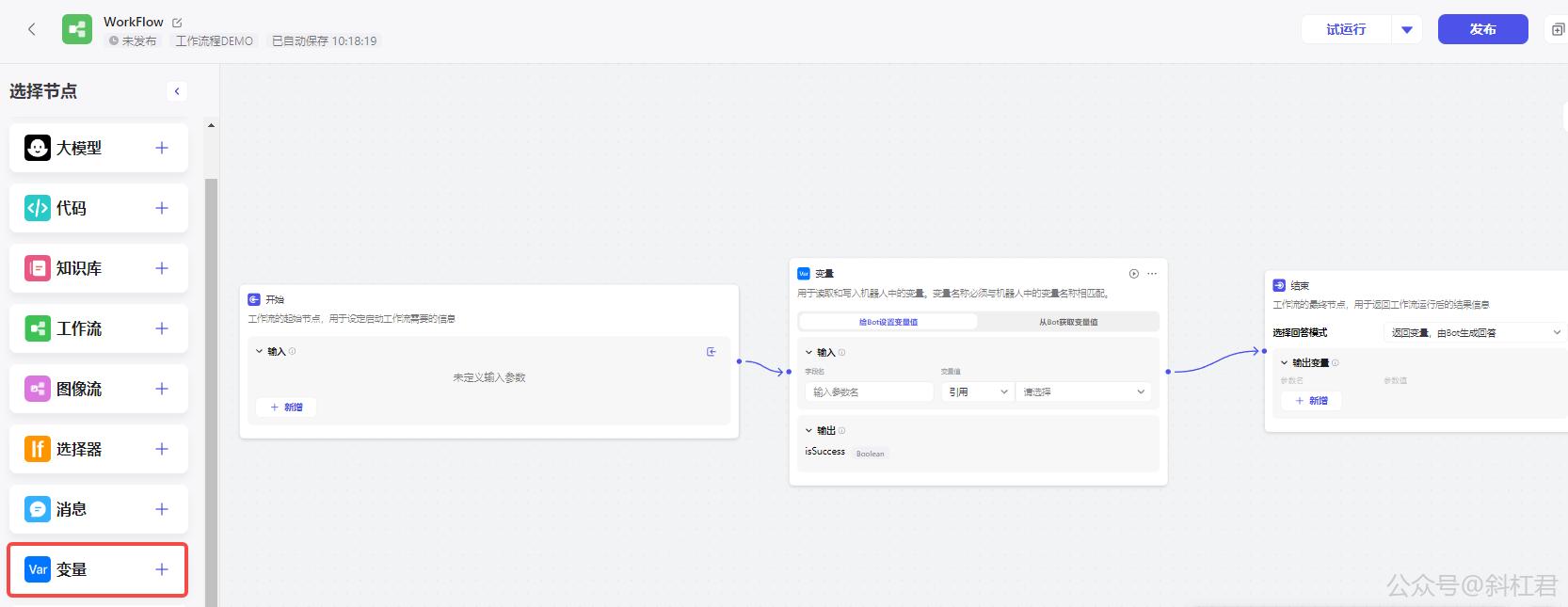1568x607 pixels.
Task: Click the 发布 publish button
Action: (x=1482, y=29)
